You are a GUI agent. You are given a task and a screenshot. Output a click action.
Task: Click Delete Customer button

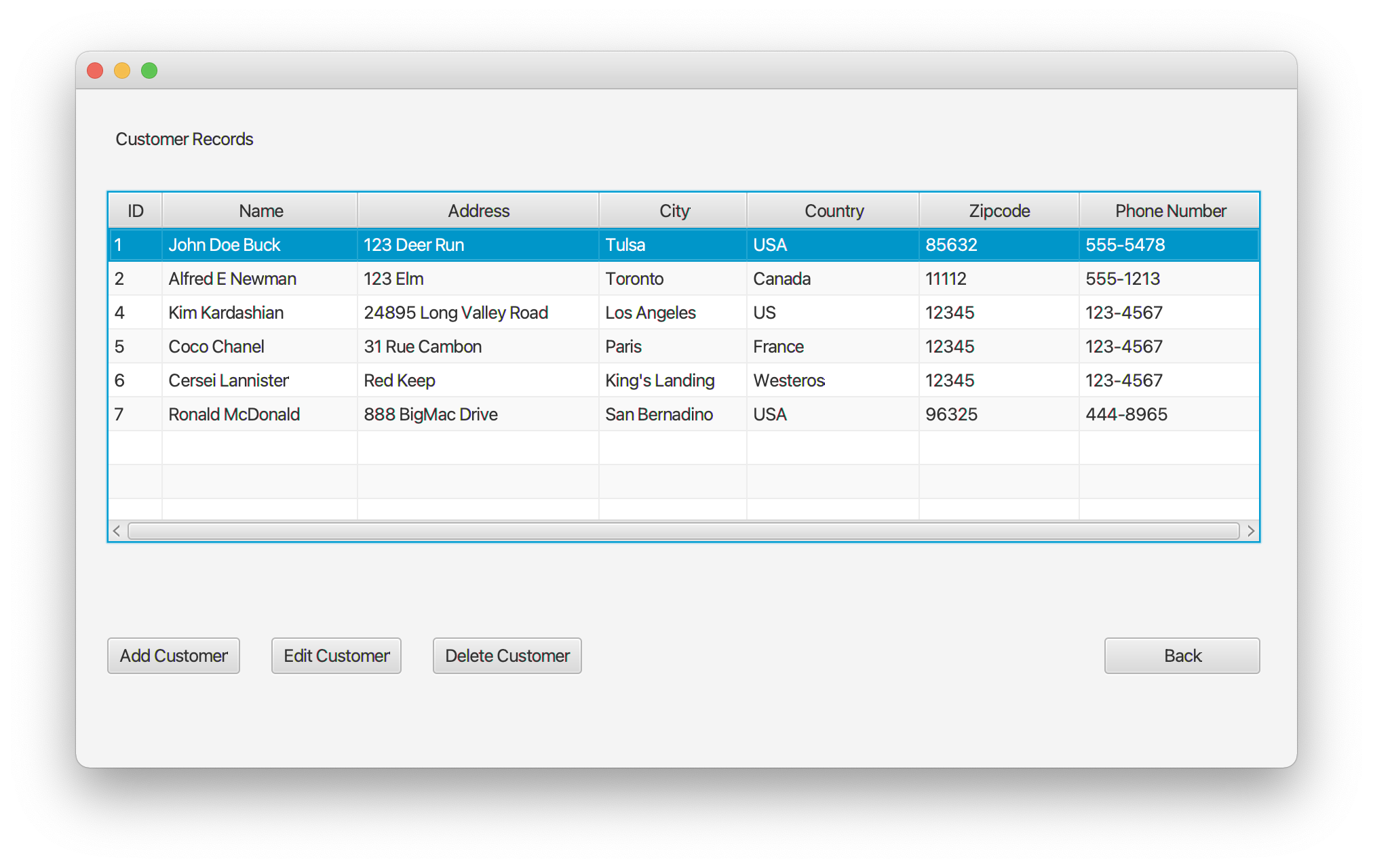[507, 656]
